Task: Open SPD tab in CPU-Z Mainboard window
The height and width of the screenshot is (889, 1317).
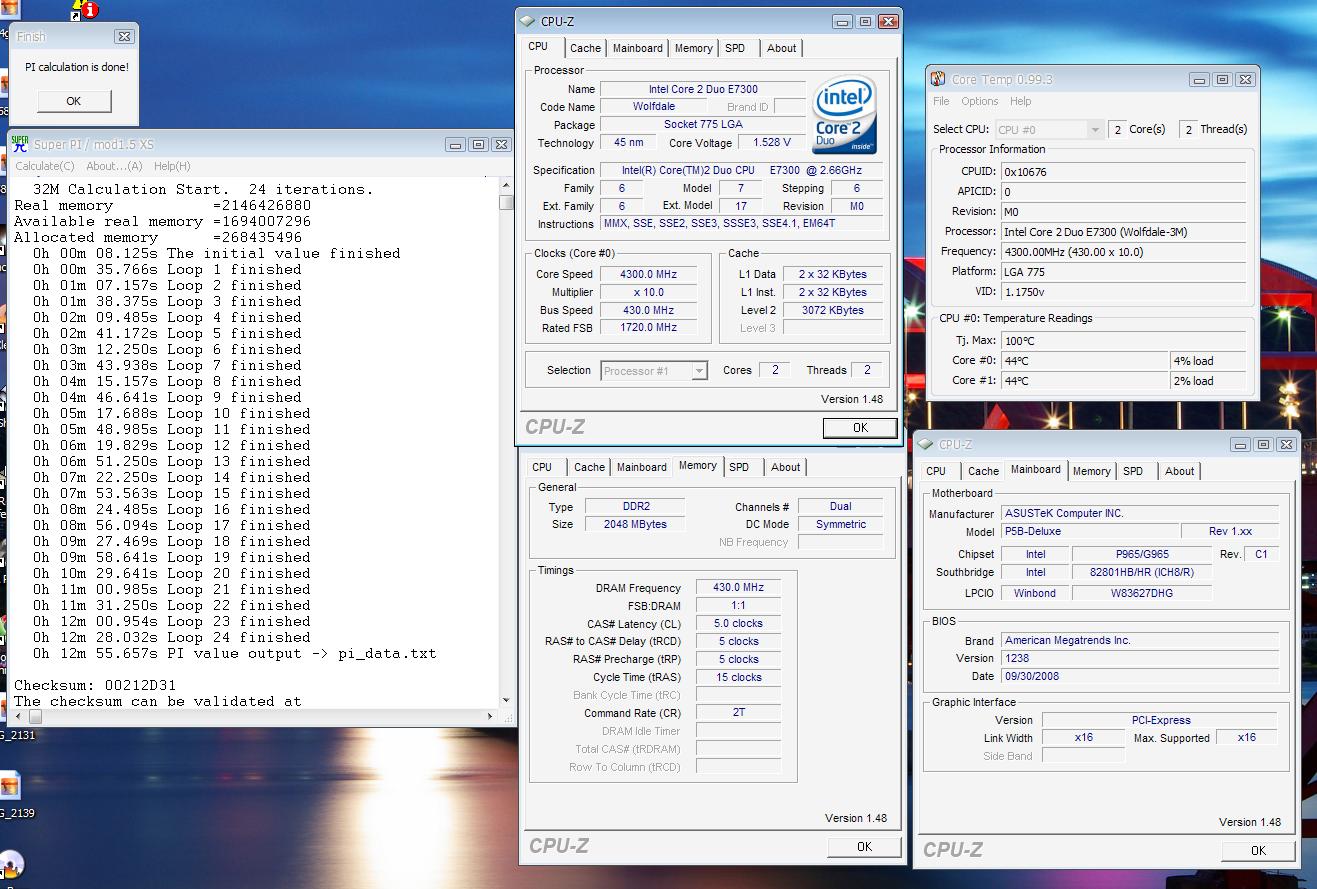Action: pyautogui.click(x=1133, y=471)
